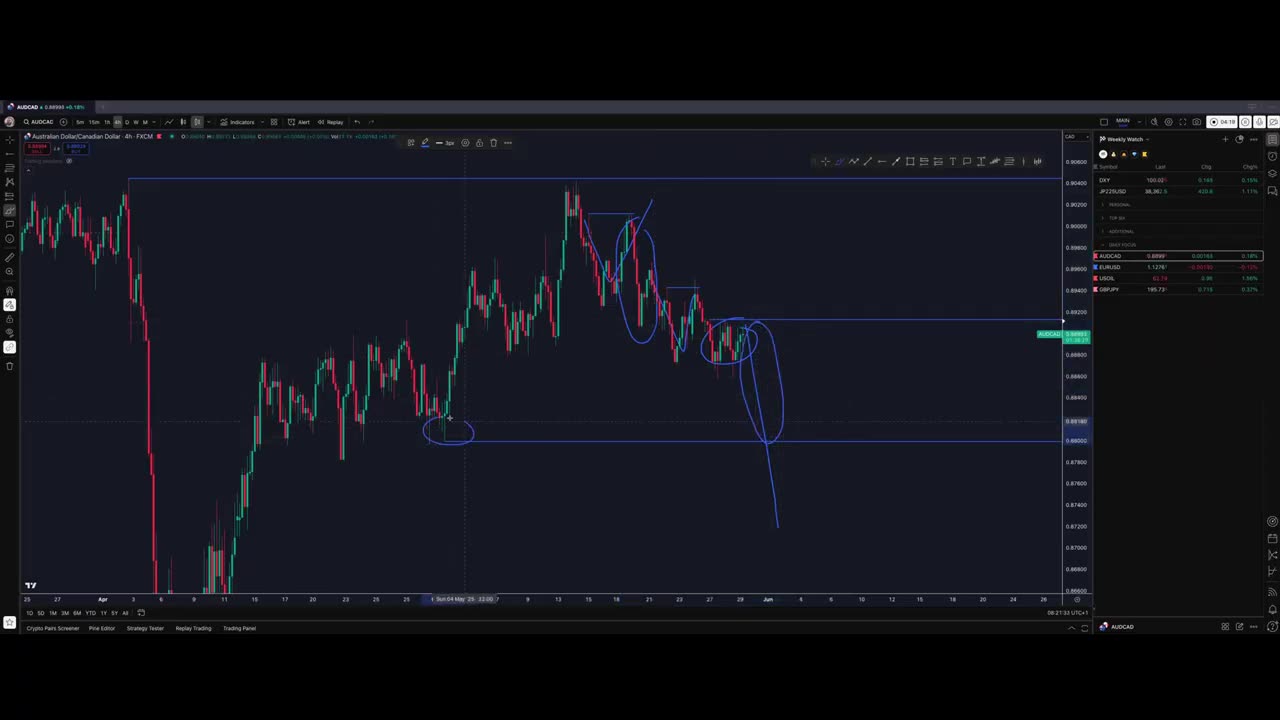Select the trash remove drawings tool in left toolbar

[9, 366]
